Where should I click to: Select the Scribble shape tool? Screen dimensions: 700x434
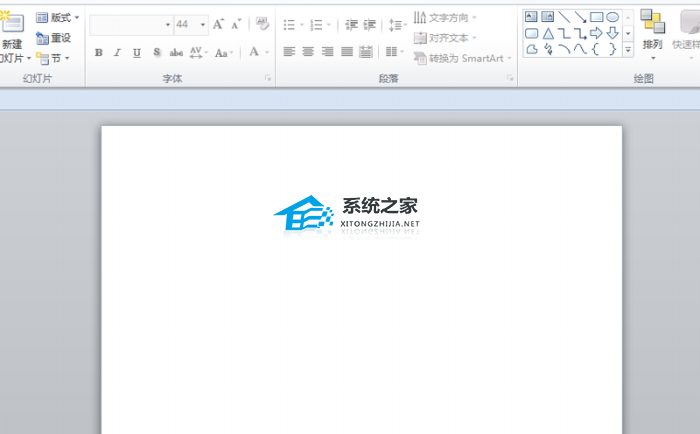coord(548,49)
